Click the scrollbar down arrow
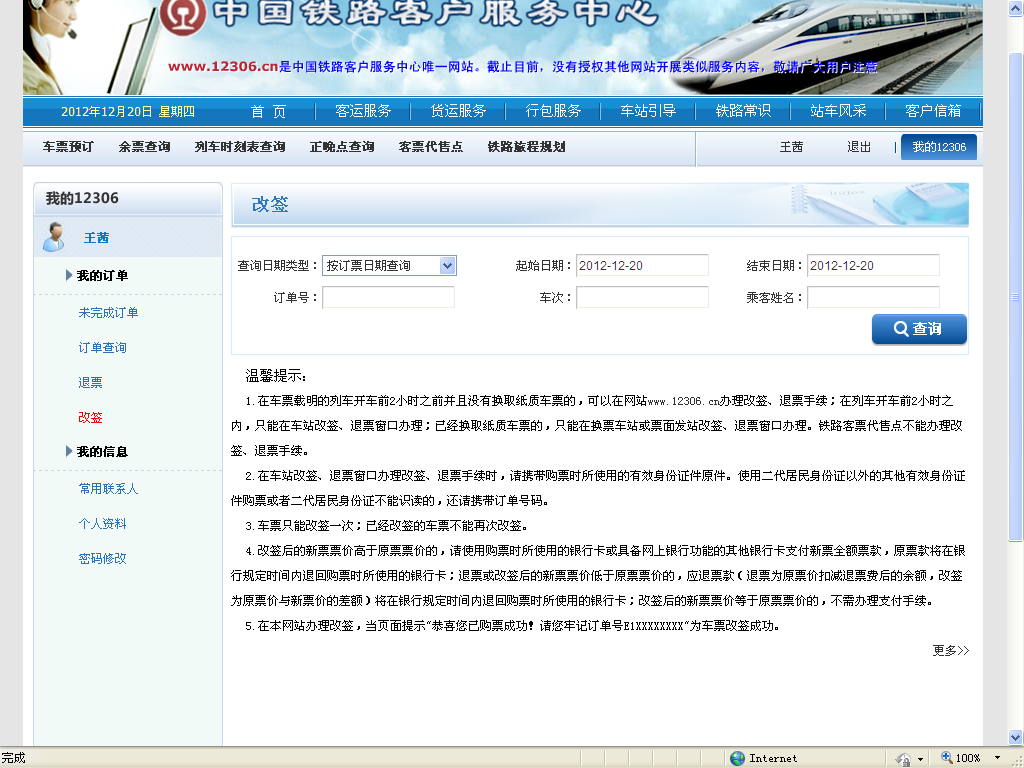Screen dimensions: 1024x768 point(1016,738)
